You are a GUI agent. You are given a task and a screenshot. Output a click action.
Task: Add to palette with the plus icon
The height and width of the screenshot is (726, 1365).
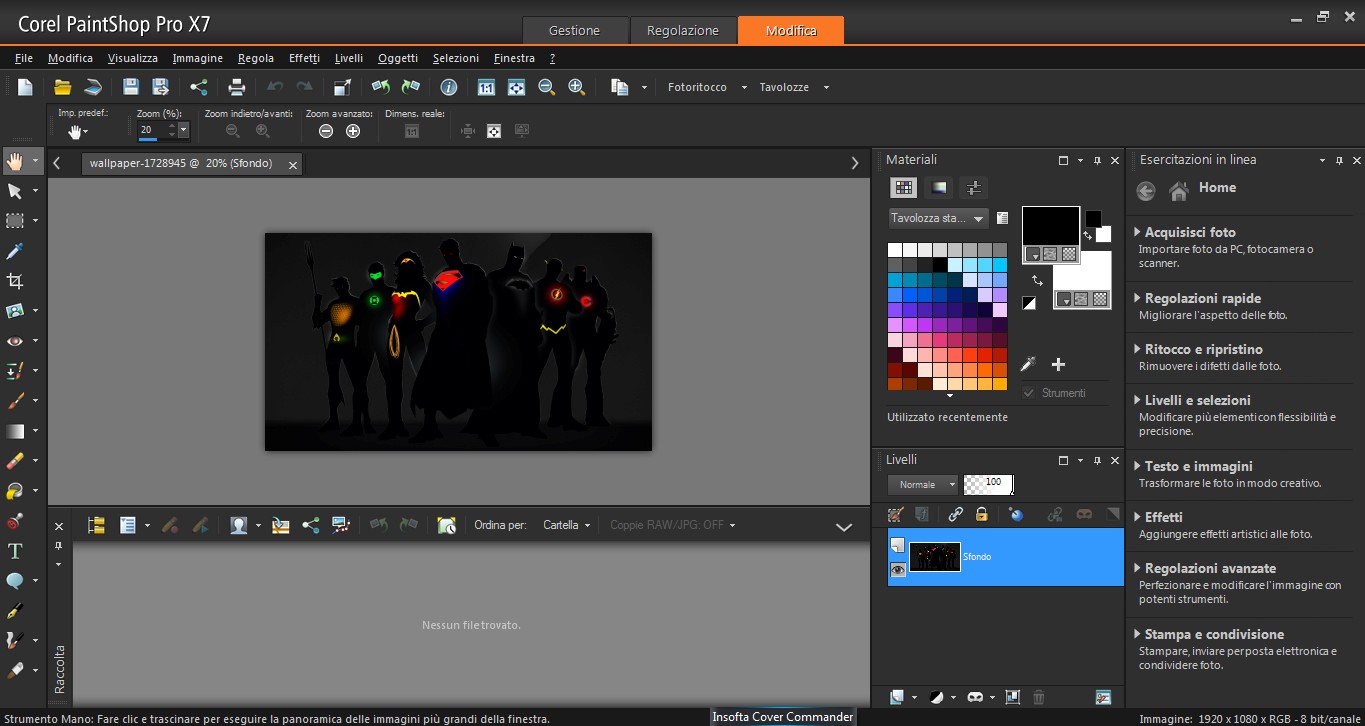1058,365
